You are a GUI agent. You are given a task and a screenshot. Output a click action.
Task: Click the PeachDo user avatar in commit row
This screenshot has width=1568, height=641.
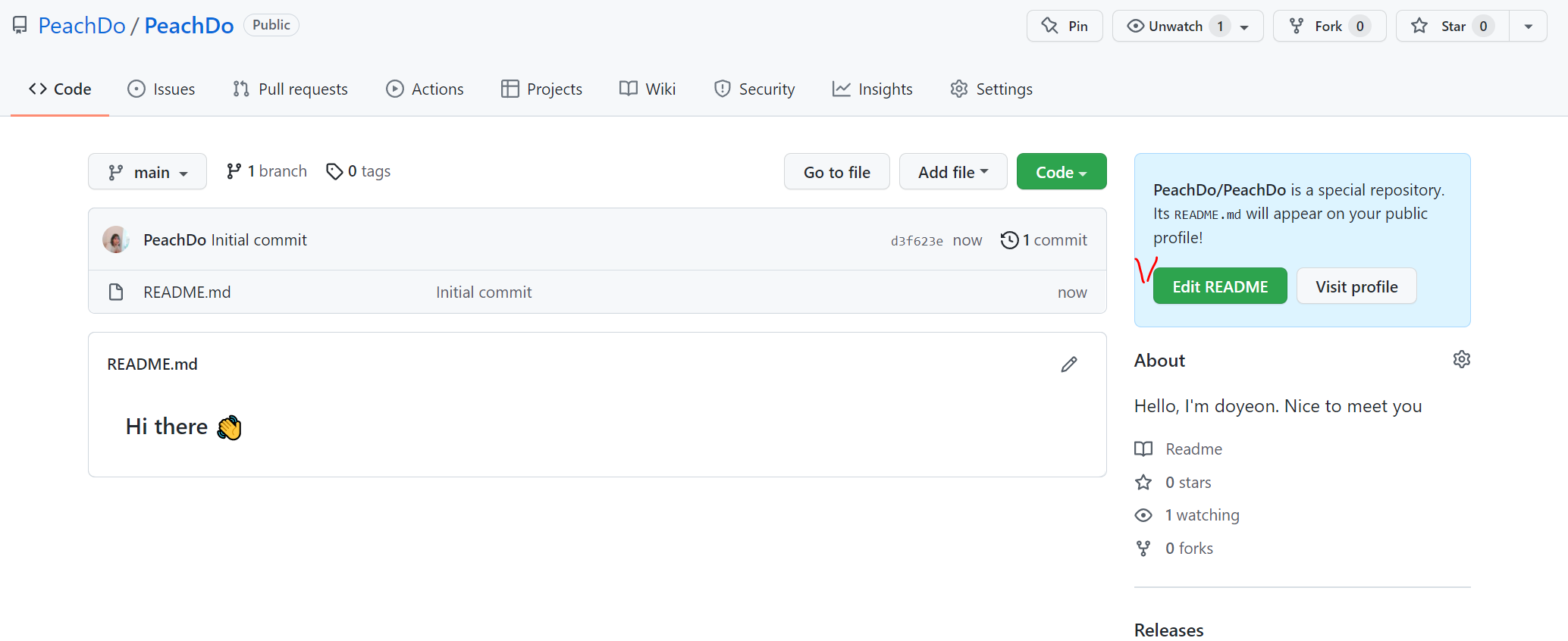115,239
